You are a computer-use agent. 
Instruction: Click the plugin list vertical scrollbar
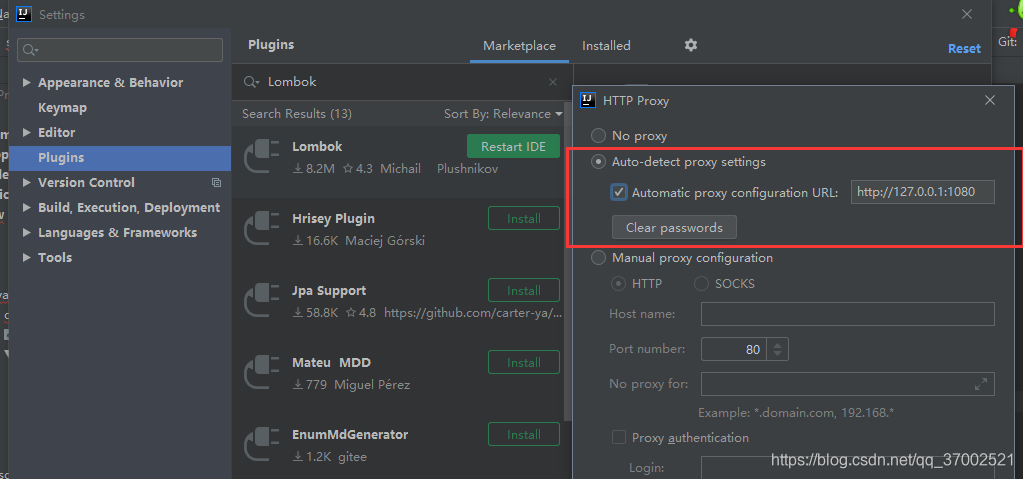[x=567, y=261]
